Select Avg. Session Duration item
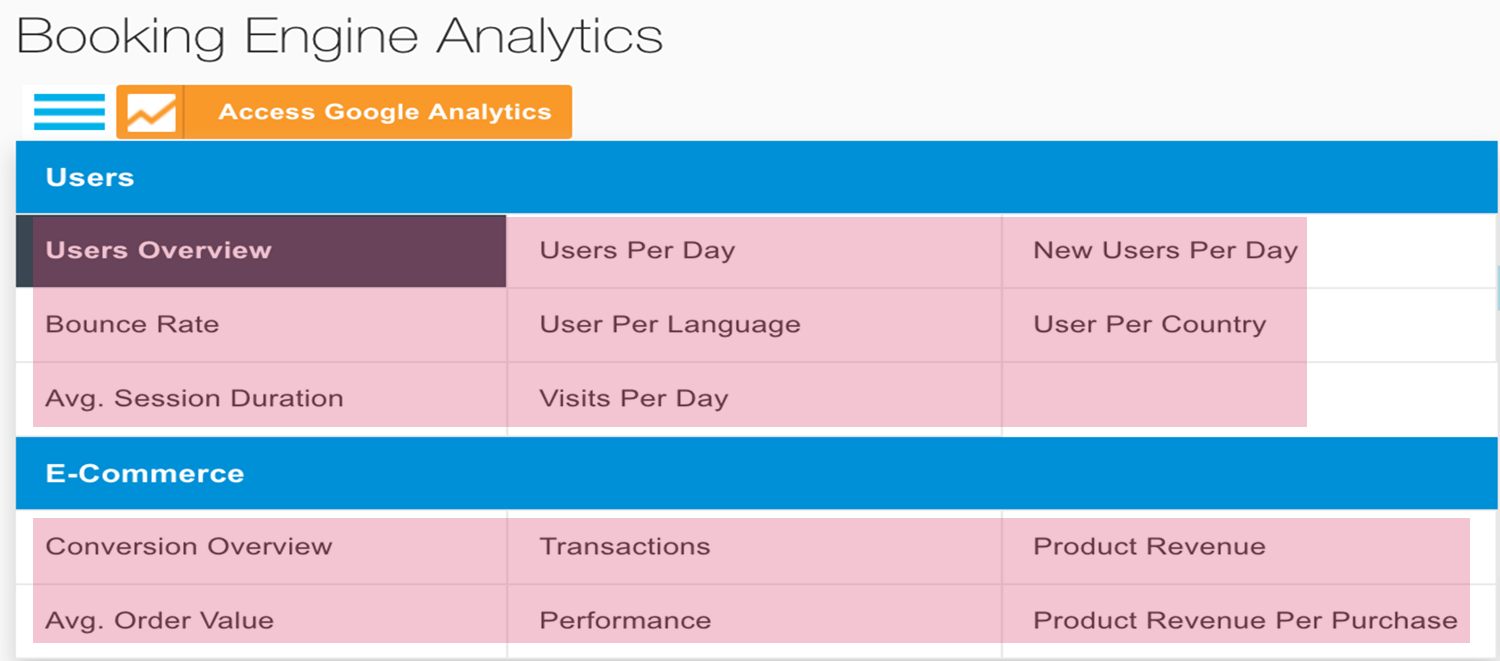 pos(261,399)
